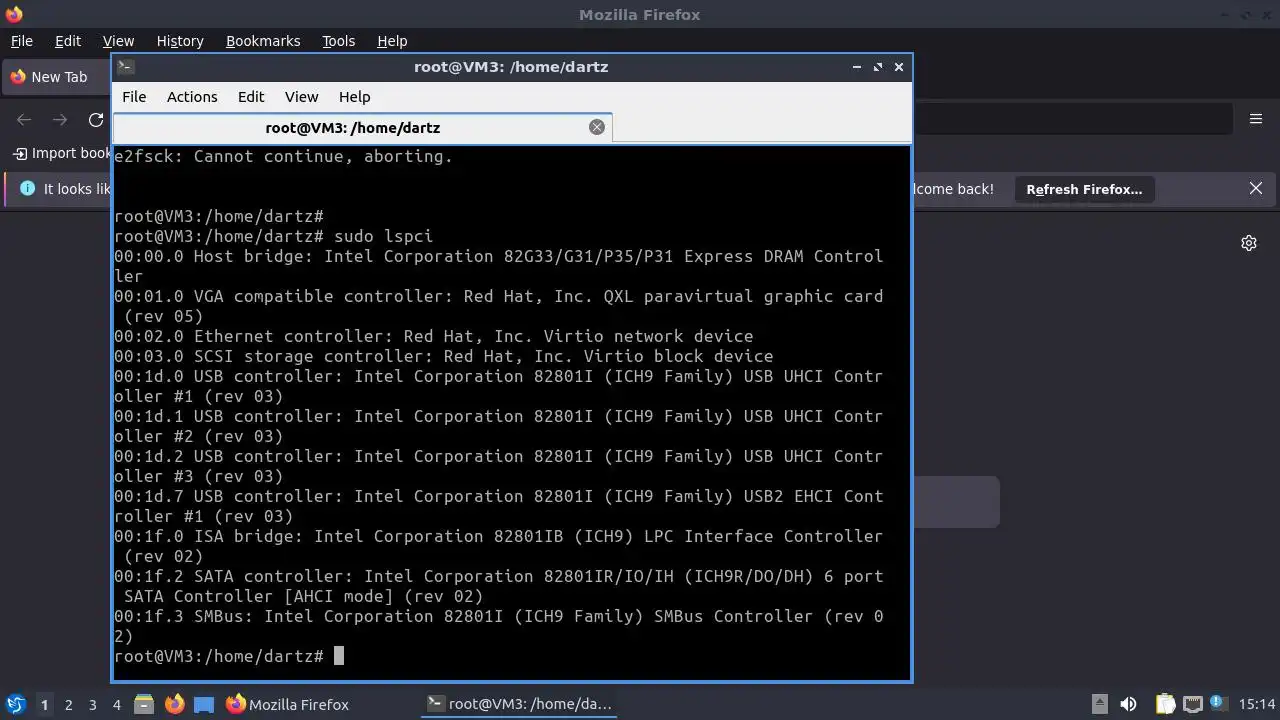Open Firefox Edit menu

pos(68,41)
